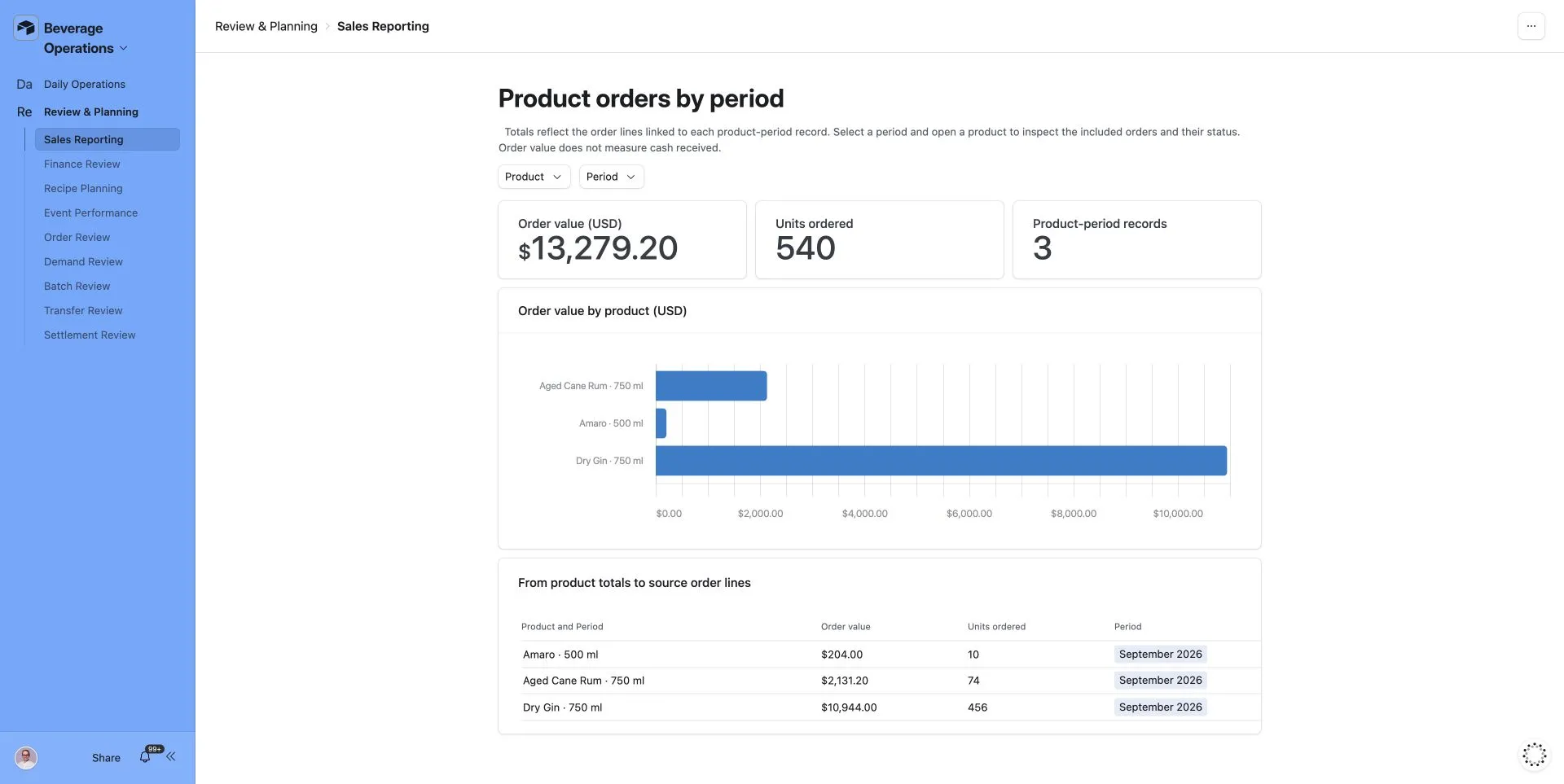This screenshot has width=1564, height=784.
Task: Click the Amaro · 500 ml axis label
Action: click(611, 423)
